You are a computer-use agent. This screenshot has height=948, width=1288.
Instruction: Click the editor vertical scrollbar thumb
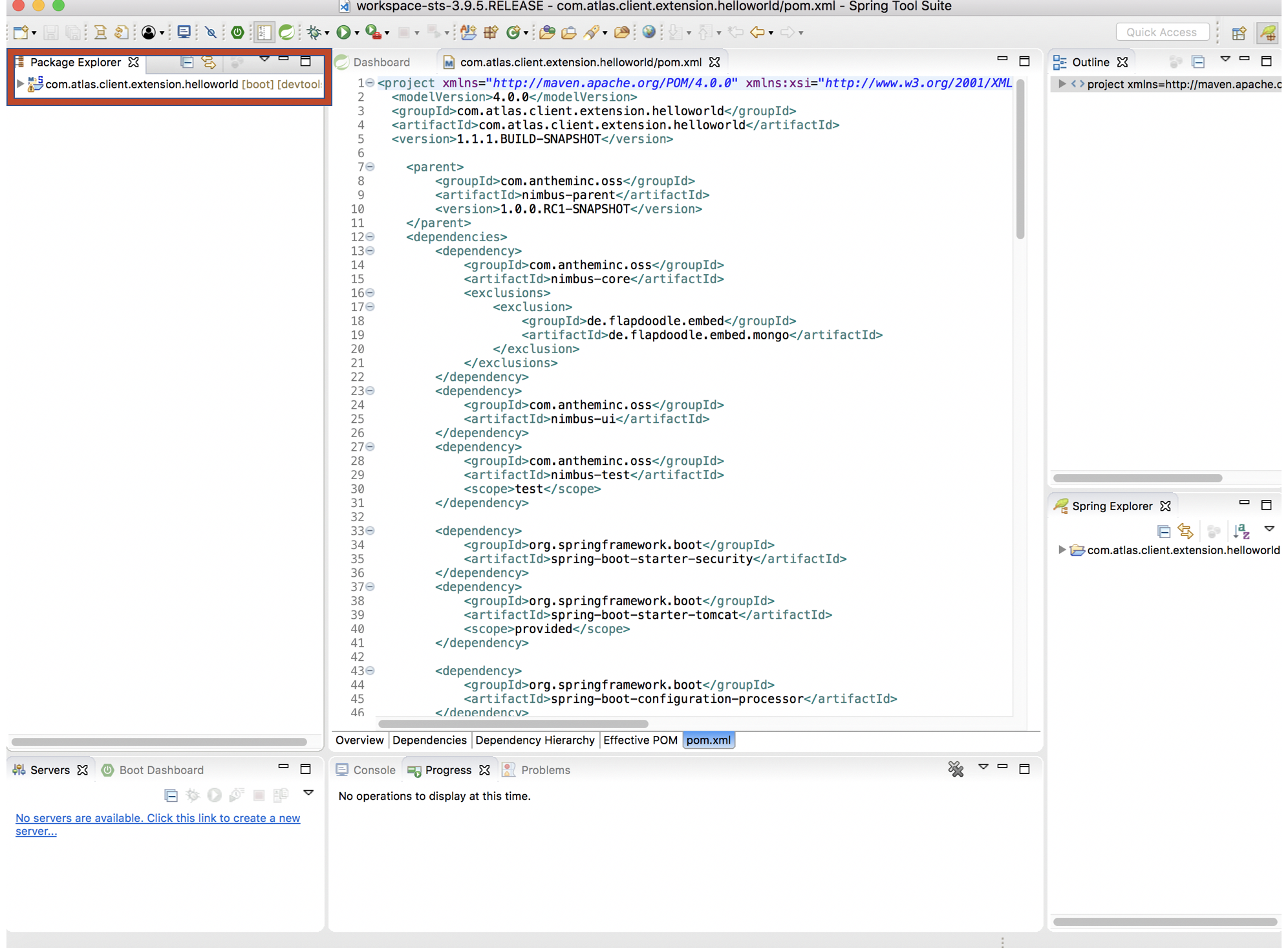point(1020,160)
